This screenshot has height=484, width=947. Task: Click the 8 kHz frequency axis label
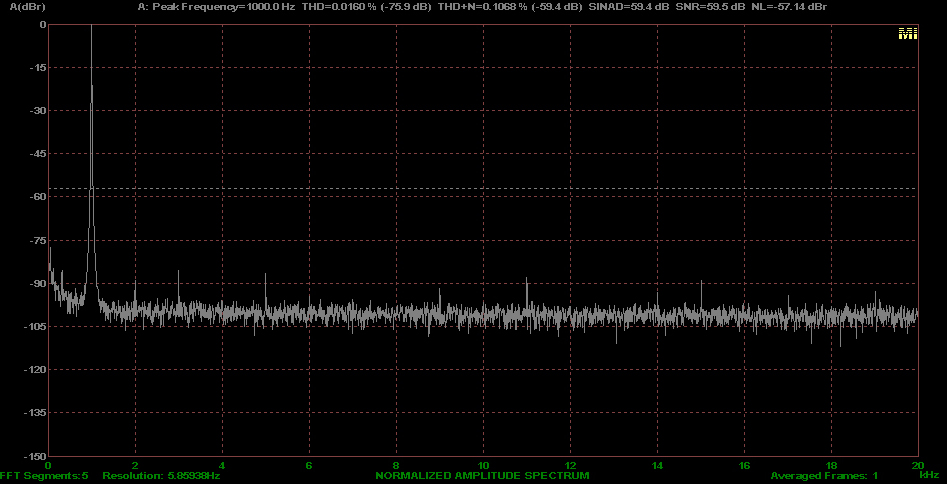[x=396, y=465]
